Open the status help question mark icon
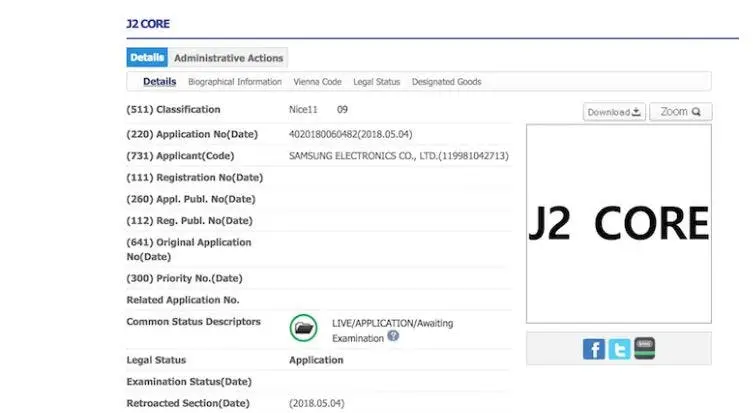The image size is (753, 413). (x=393, y=336)
